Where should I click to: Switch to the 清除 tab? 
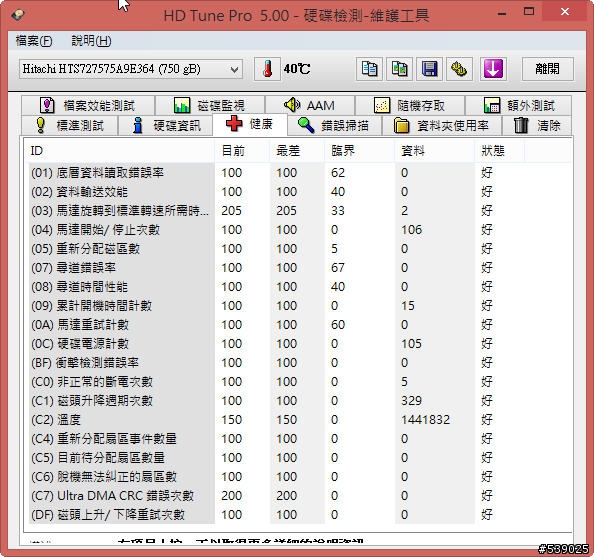[537, 125]
